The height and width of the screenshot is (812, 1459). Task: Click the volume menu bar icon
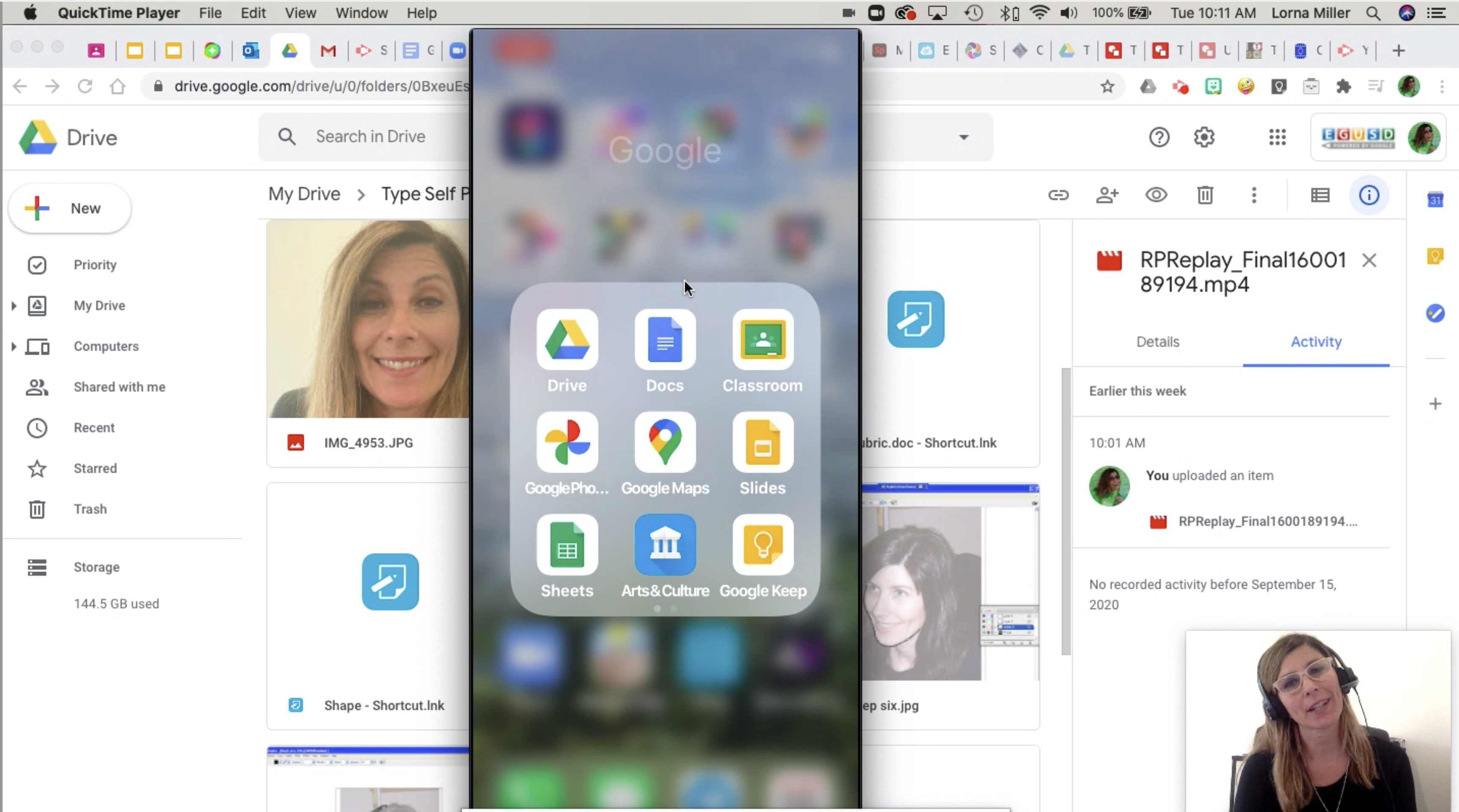tap(1068, 12)
